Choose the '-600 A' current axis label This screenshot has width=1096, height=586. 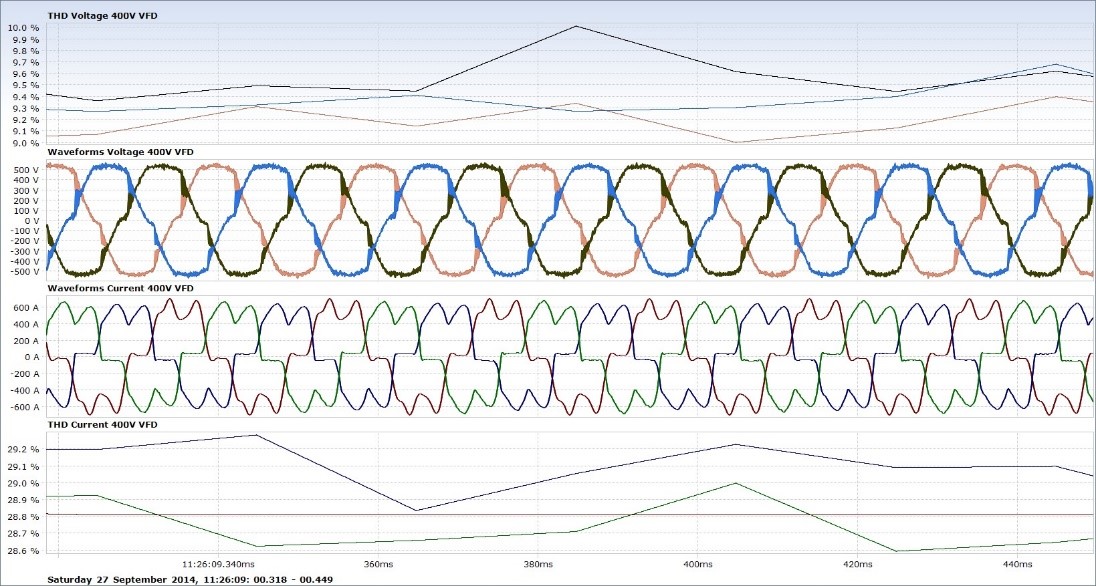point(24,406)
